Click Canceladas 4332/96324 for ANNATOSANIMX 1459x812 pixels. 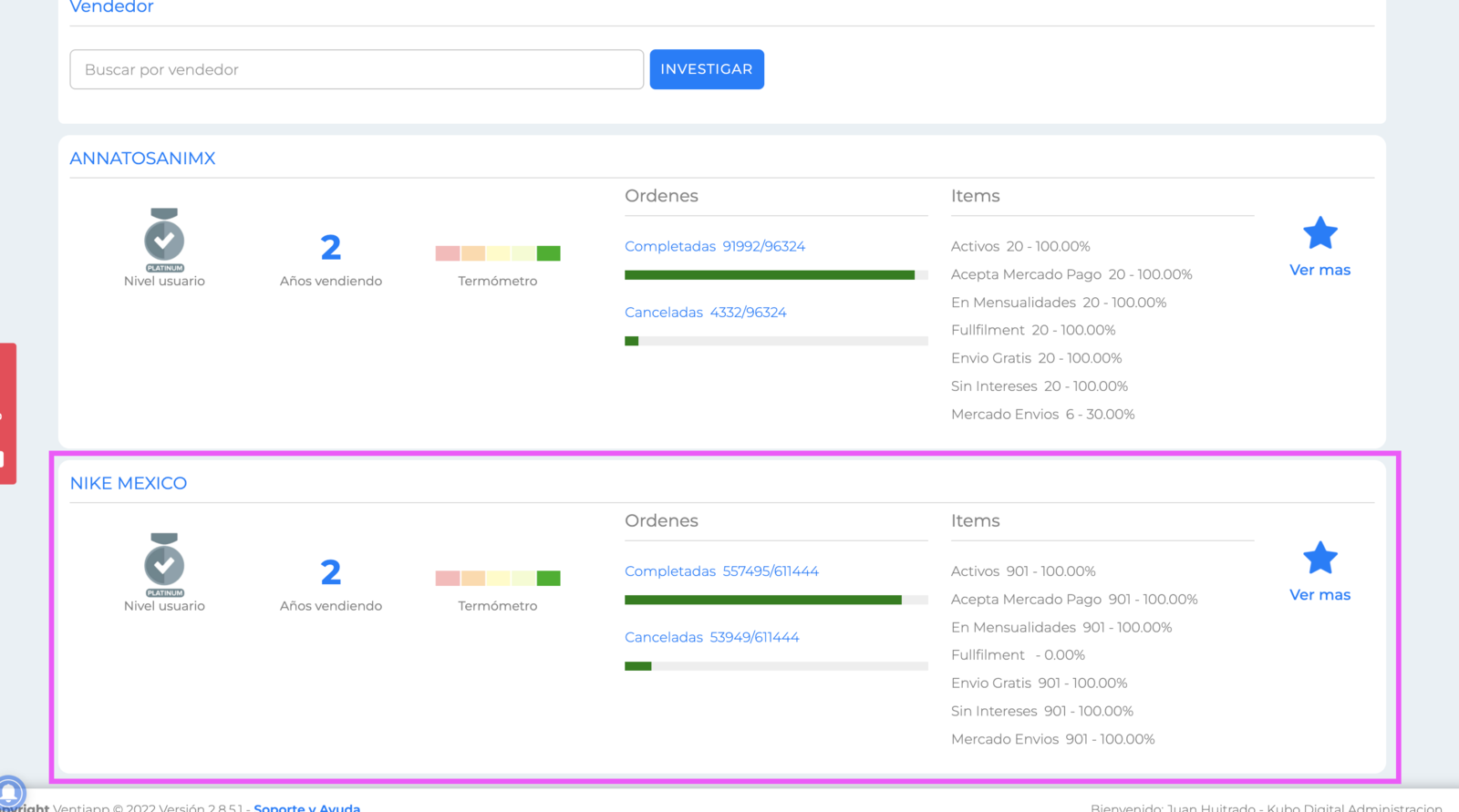pyautogui.click(x=706, y=312)
